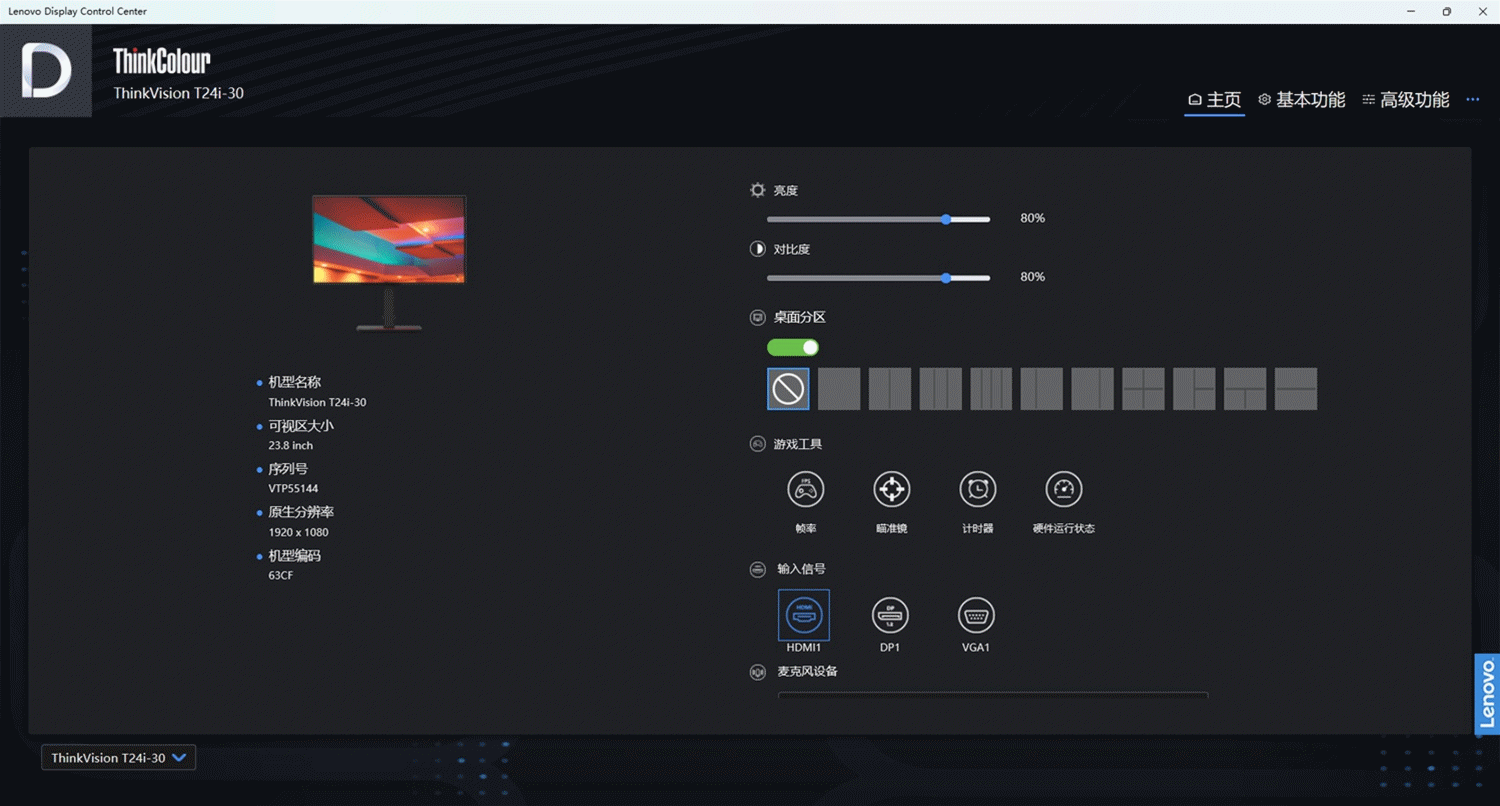Viewport: 1500px width, 806px height.
Task: Close the Lenovo Display Control Center window
Action: click(1482, 11)
